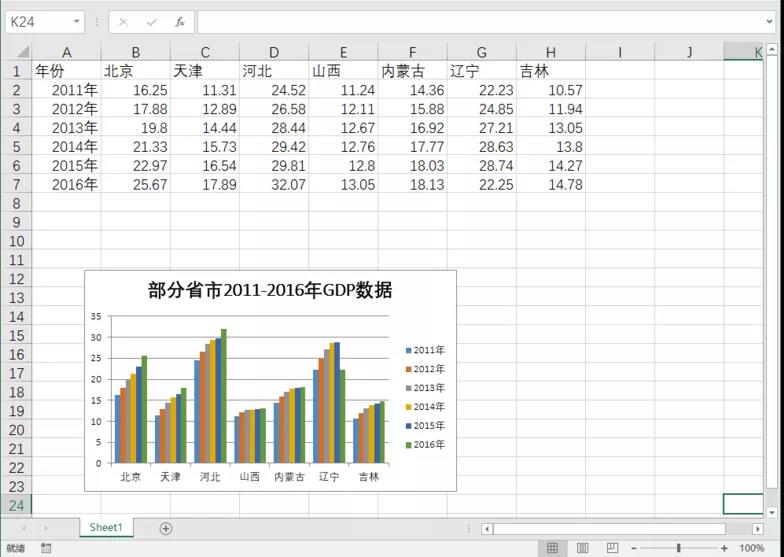This screenshot has width=784, height=557.
Task: Click the zoom in plus icon
Action: click(724, 548)
